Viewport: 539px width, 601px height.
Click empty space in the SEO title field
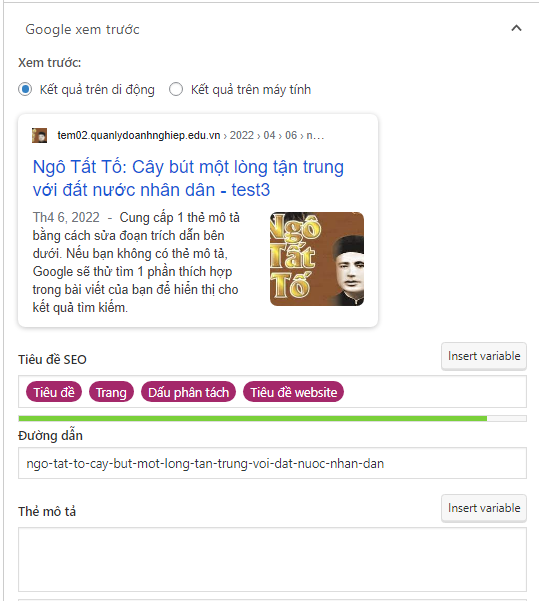tap(435, 392)
